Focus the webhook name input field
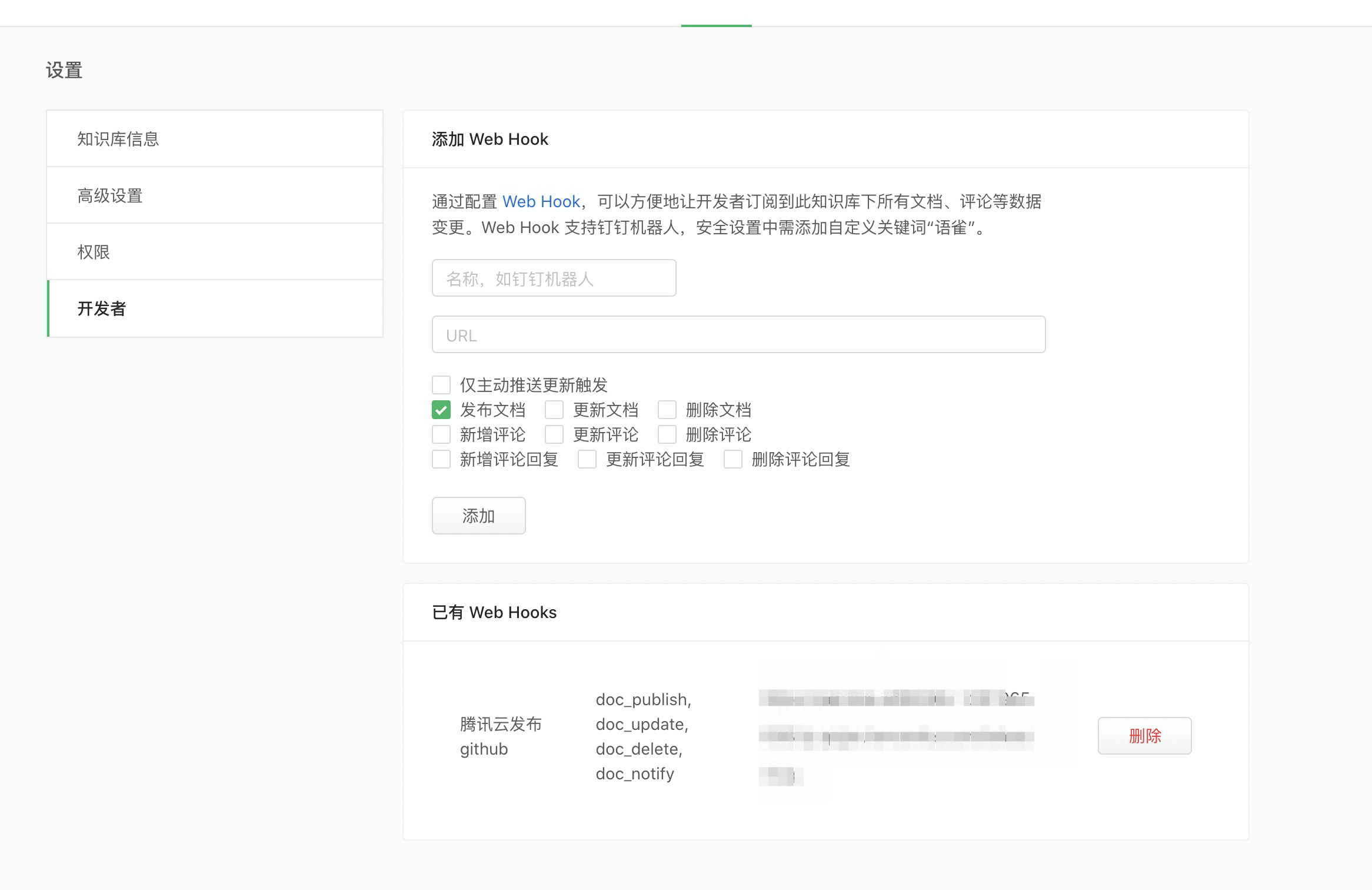Viewport: 1372px width, 890px height. click(554, 278)
